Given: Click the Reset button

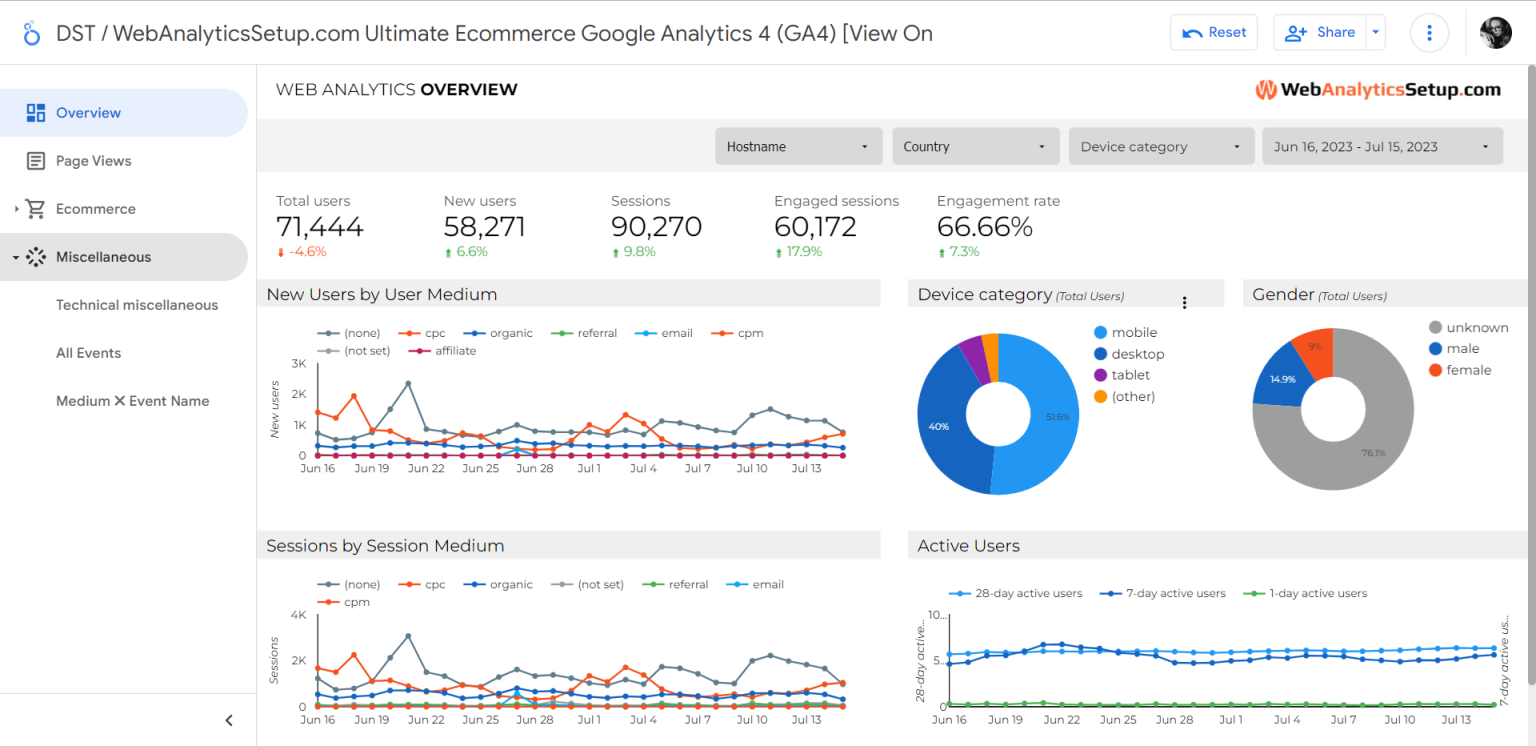Looking at the screenshot, I should (1213, 32).
